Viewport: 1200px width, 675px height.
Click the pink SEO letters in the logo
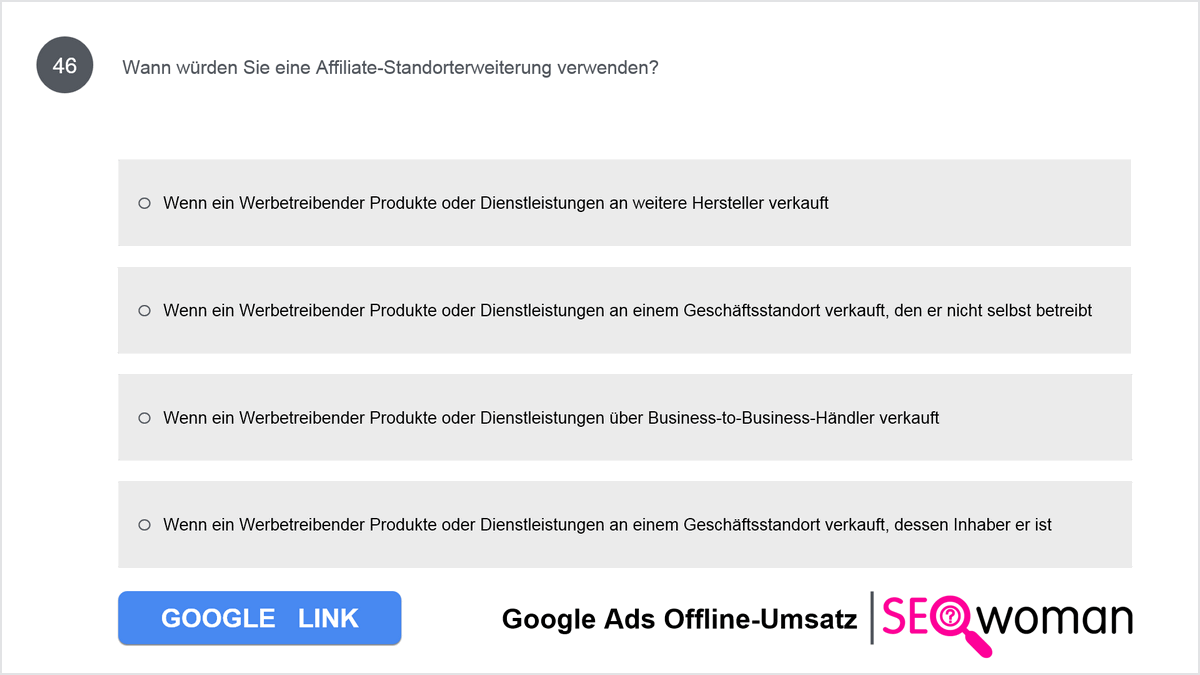click(x=917, y=617)
